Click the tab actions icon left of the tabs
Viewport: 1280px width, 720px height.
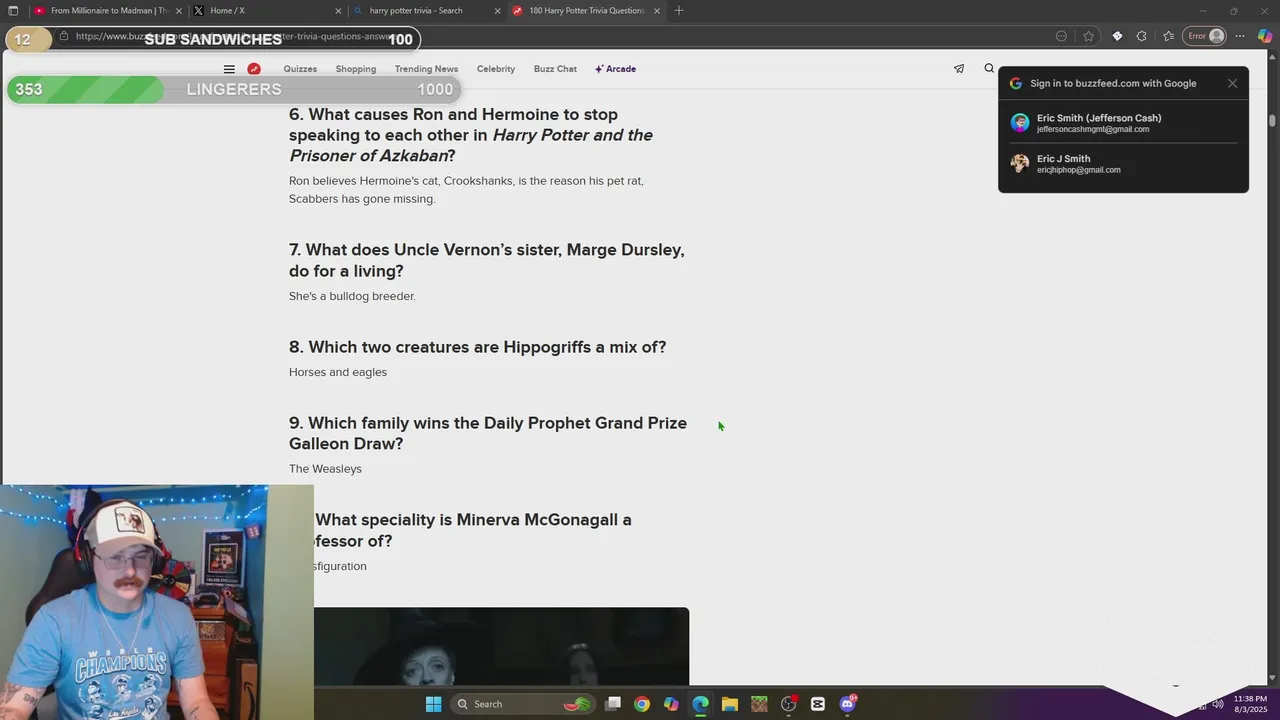[13, 10]
